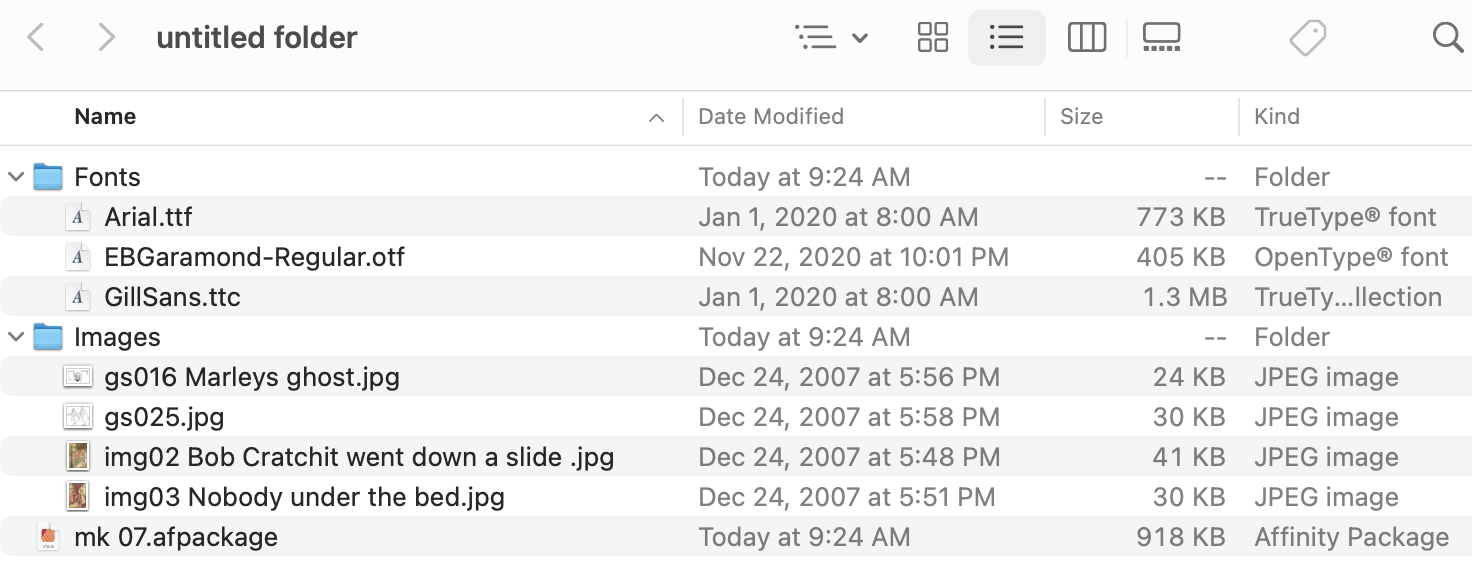The width and height of the screenshot is (1472, 570).
Task: Click the 1.3 MB size value
Action: pos(1186,297)
